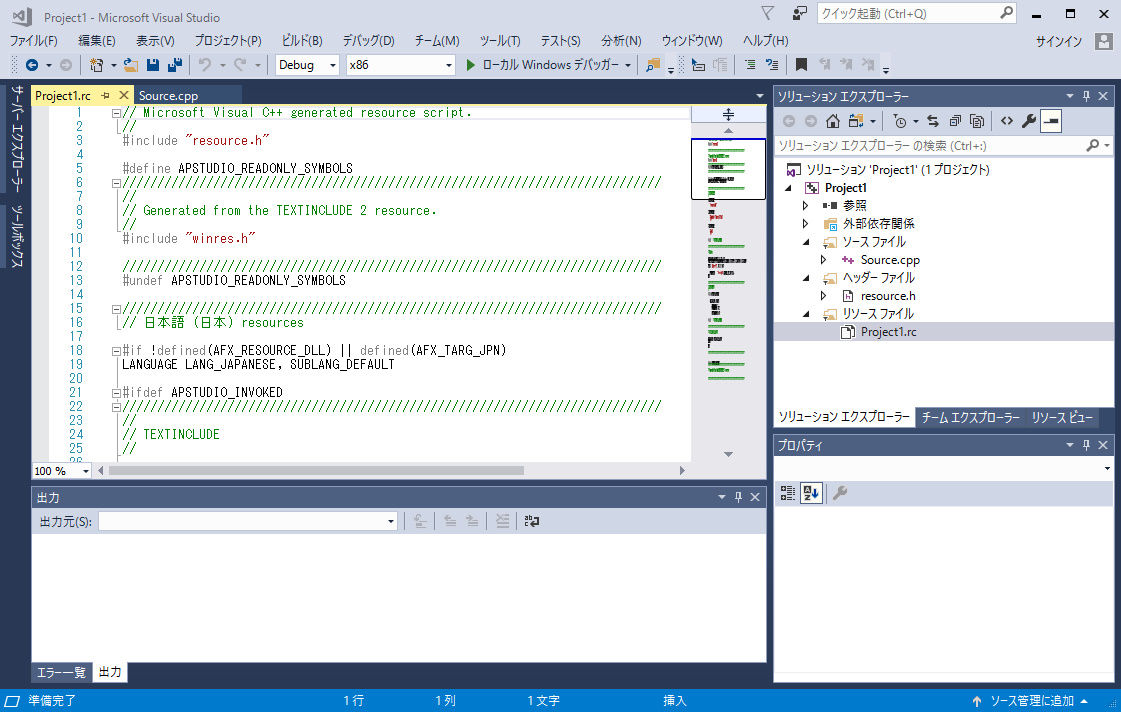
Task: Click the categorized view icon in Properties
Action: click(x=788, y=493)
